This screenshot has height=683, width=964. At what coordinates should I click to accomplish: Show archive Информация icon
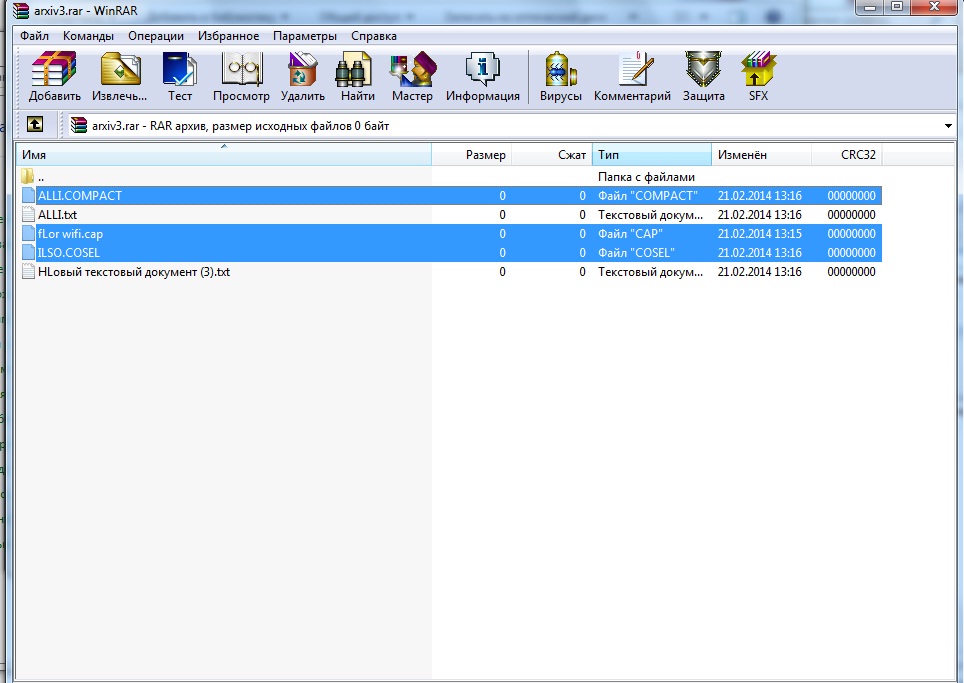(483, 69)
